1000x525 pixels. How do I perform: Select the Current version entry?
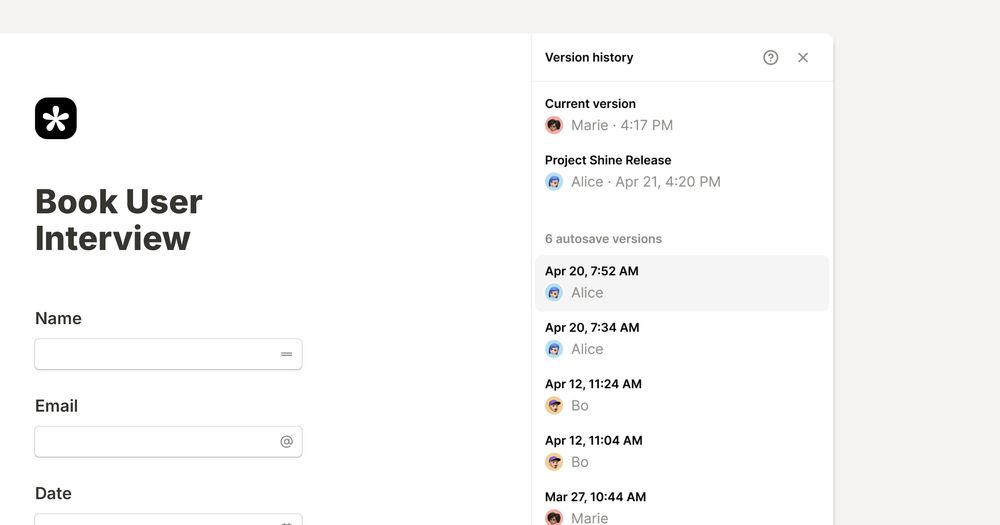[682, 115]
